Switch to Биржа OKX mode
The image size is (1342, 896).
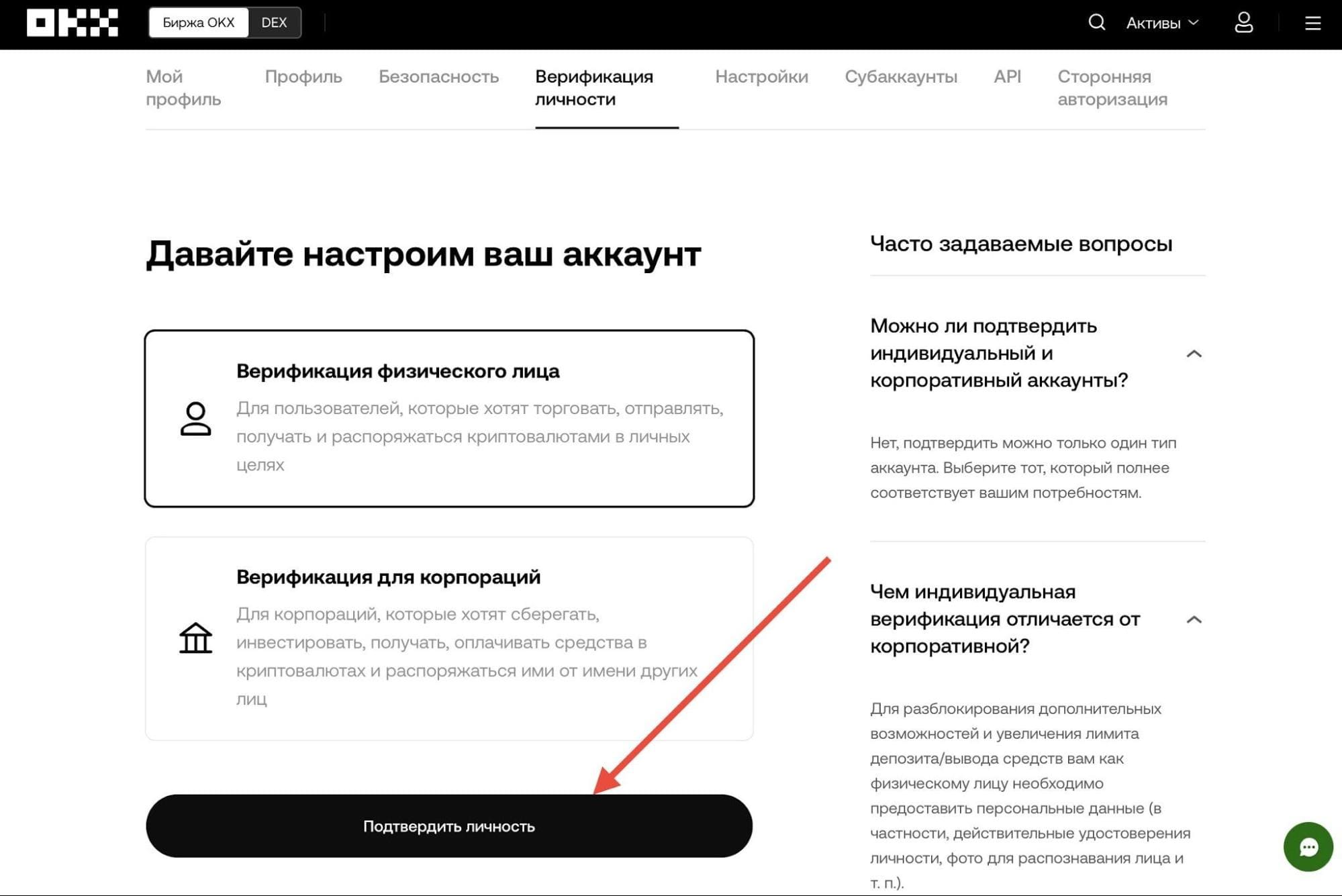click(199, 23)
